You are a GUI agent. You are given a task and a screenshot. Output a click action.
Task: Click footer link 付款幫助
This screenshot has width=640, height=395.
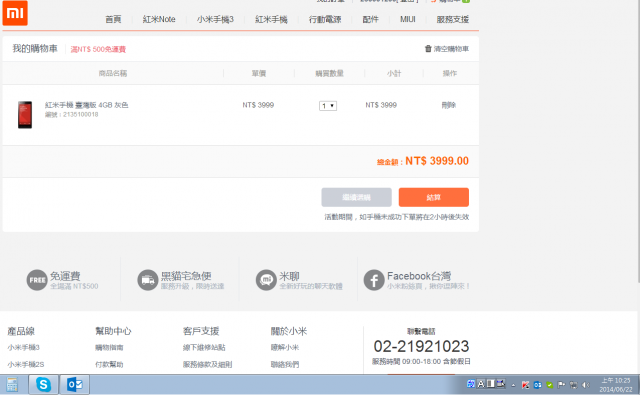click(x=109, y=364)
